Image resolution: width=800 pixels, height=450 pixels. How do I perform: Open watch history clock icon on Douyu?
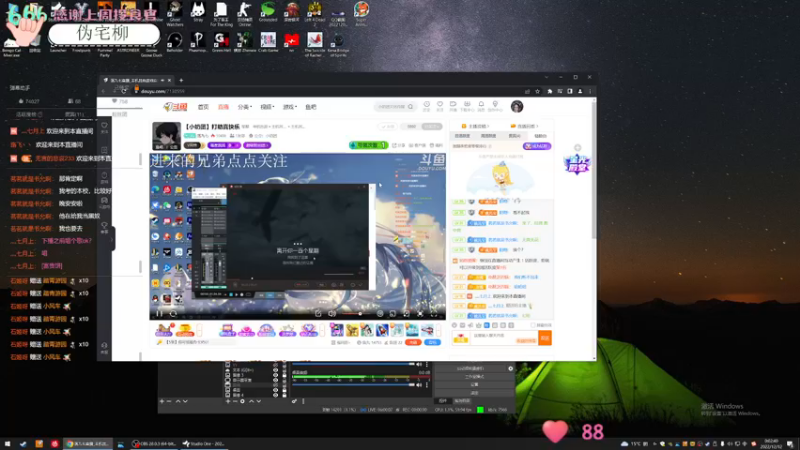[x=427, y=106]
